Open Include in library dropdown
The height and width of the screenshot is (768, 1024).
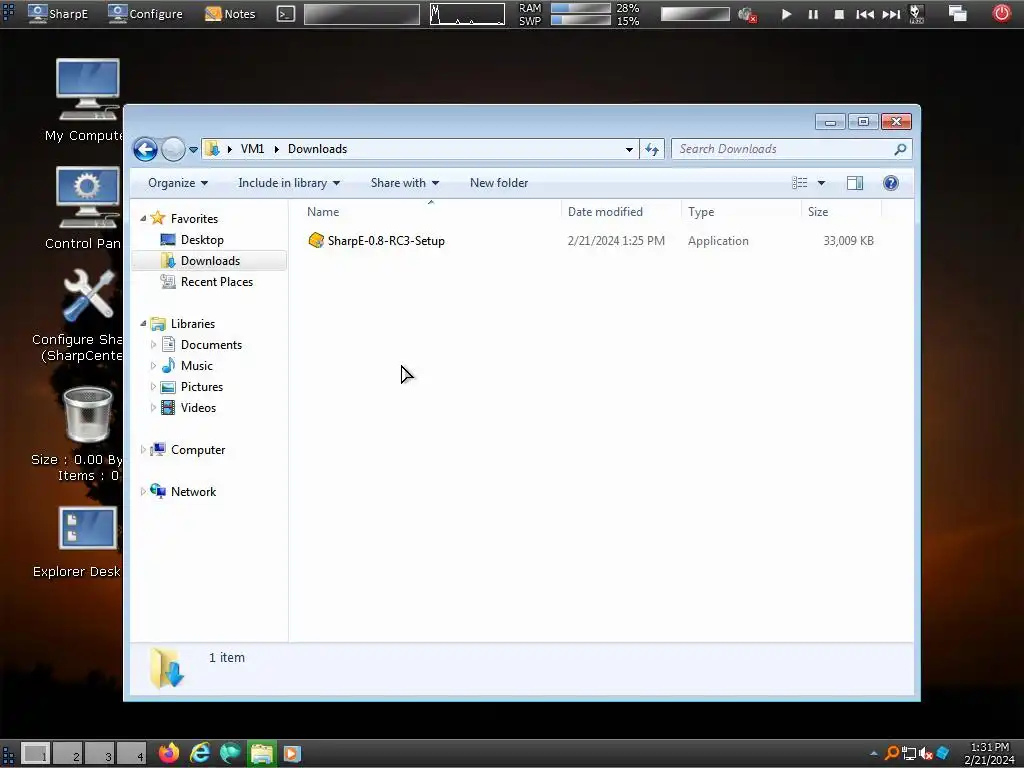click(x=289, y=183)
